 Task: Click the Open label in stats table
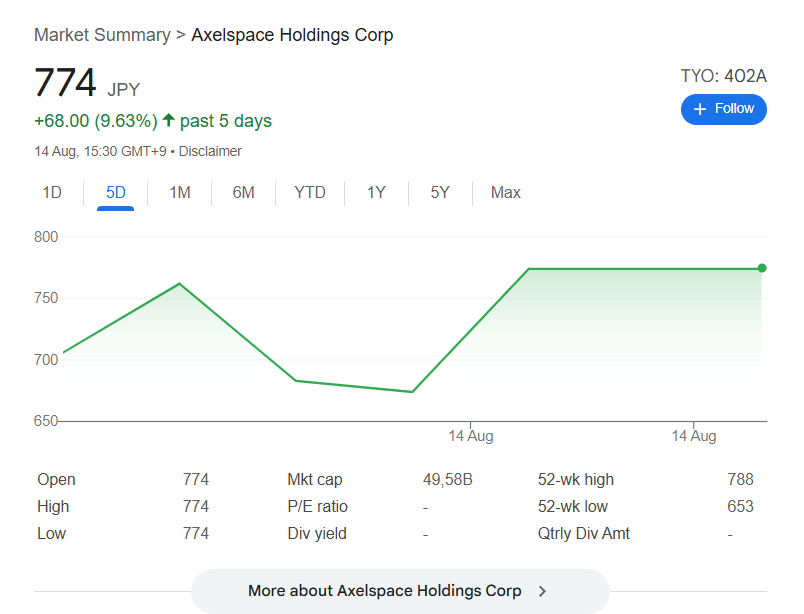56,479
